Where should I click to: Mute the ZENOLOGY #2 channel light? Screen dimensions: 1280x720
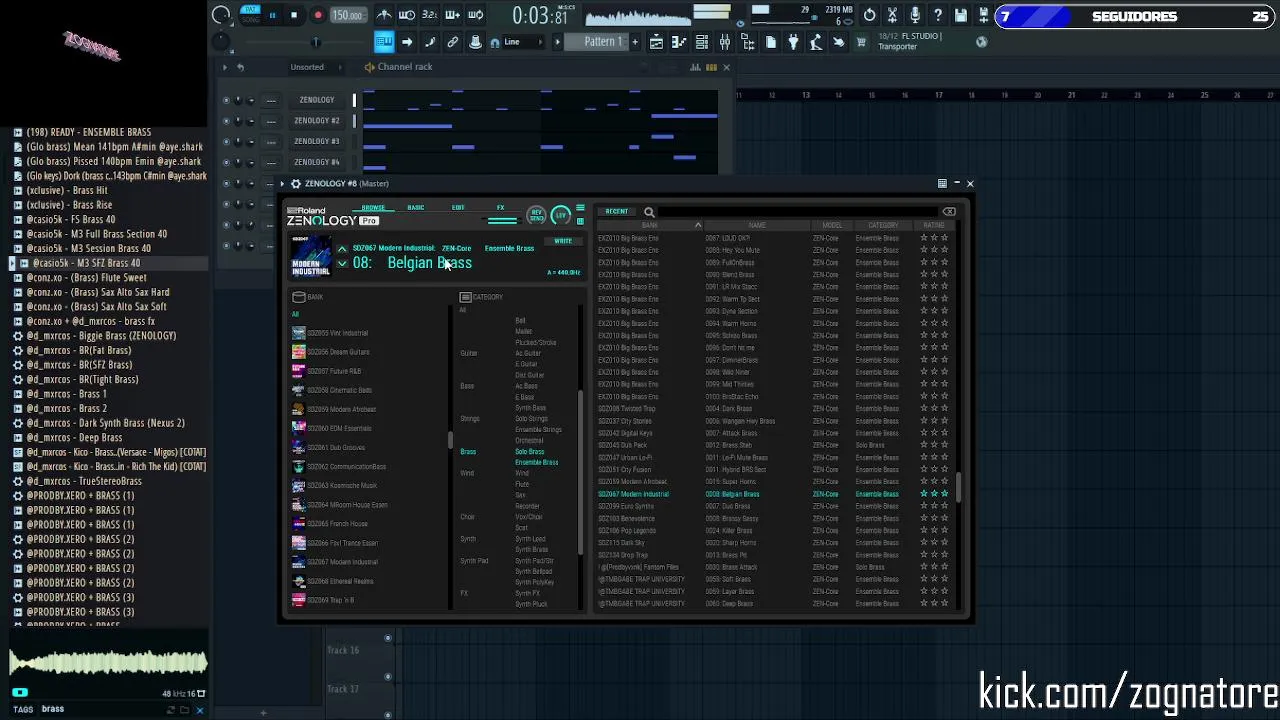click(x=226, y=121)
